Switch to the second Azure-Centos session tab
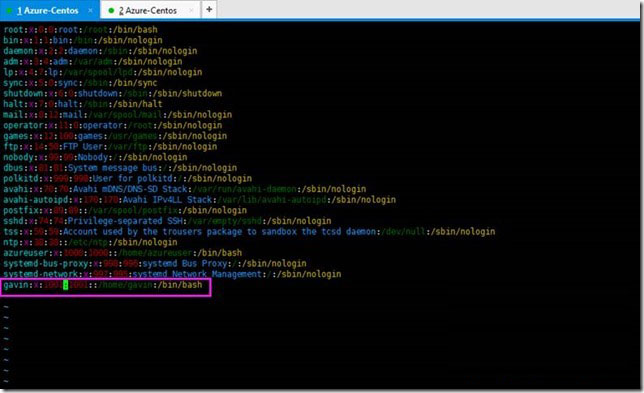The image size is (644, 393). (150, 10)
